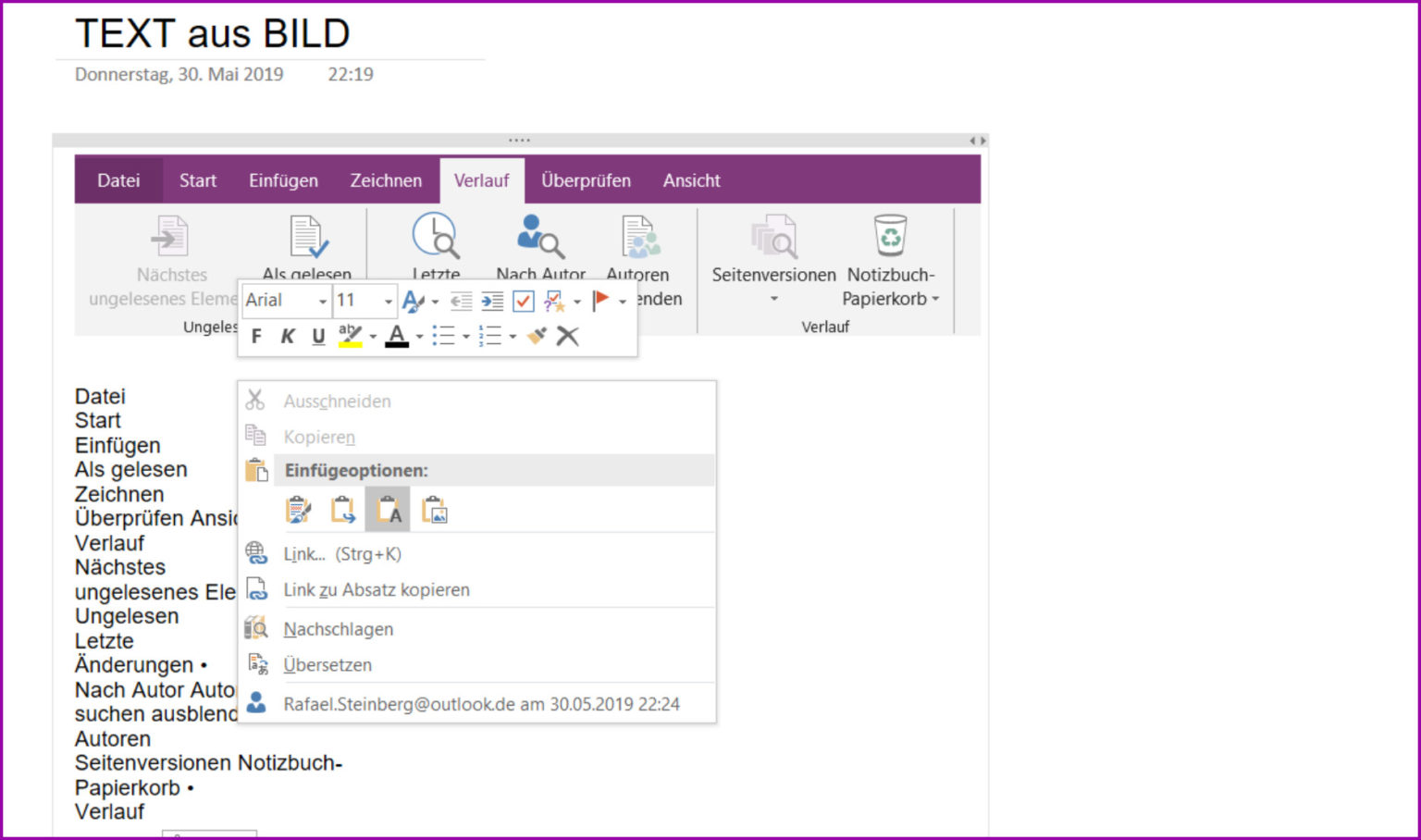Switch to the Ansicht tab
Viewport: 1421px width, 840px height.
691,180
